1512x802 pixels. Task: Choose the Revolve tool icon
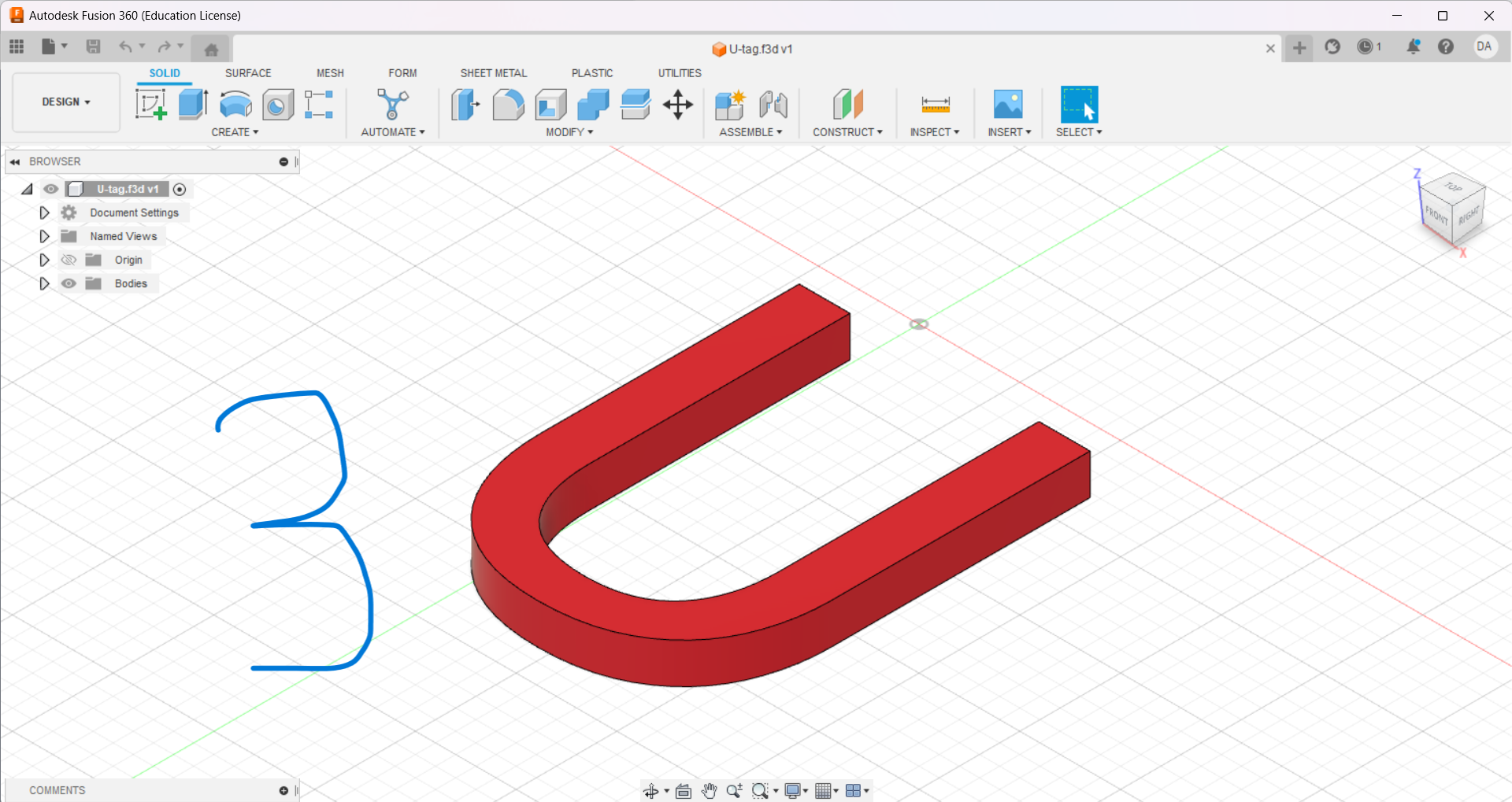pos(235,104)
